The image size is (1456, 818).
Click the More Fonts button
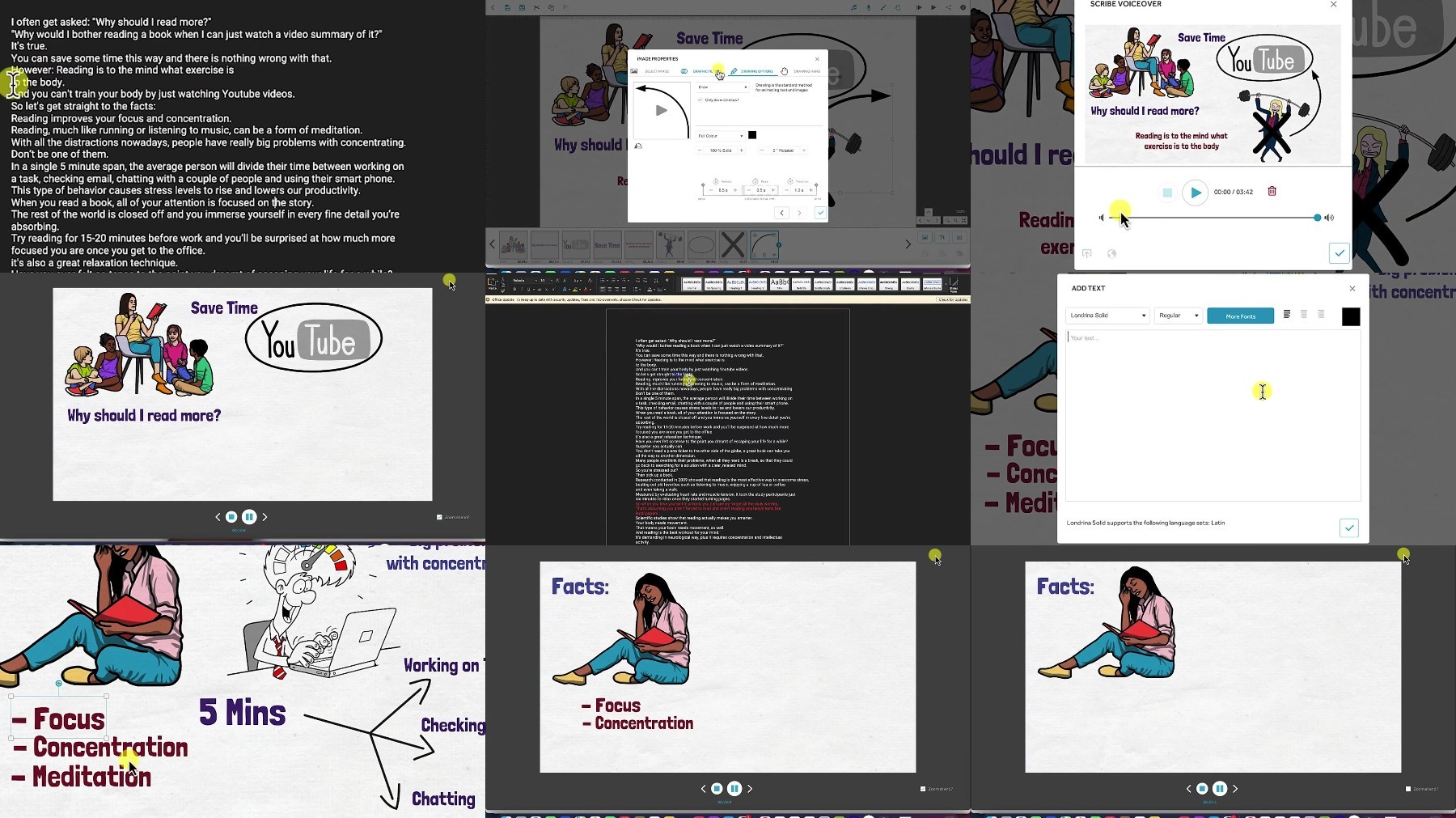click(x=1240, y=316)
